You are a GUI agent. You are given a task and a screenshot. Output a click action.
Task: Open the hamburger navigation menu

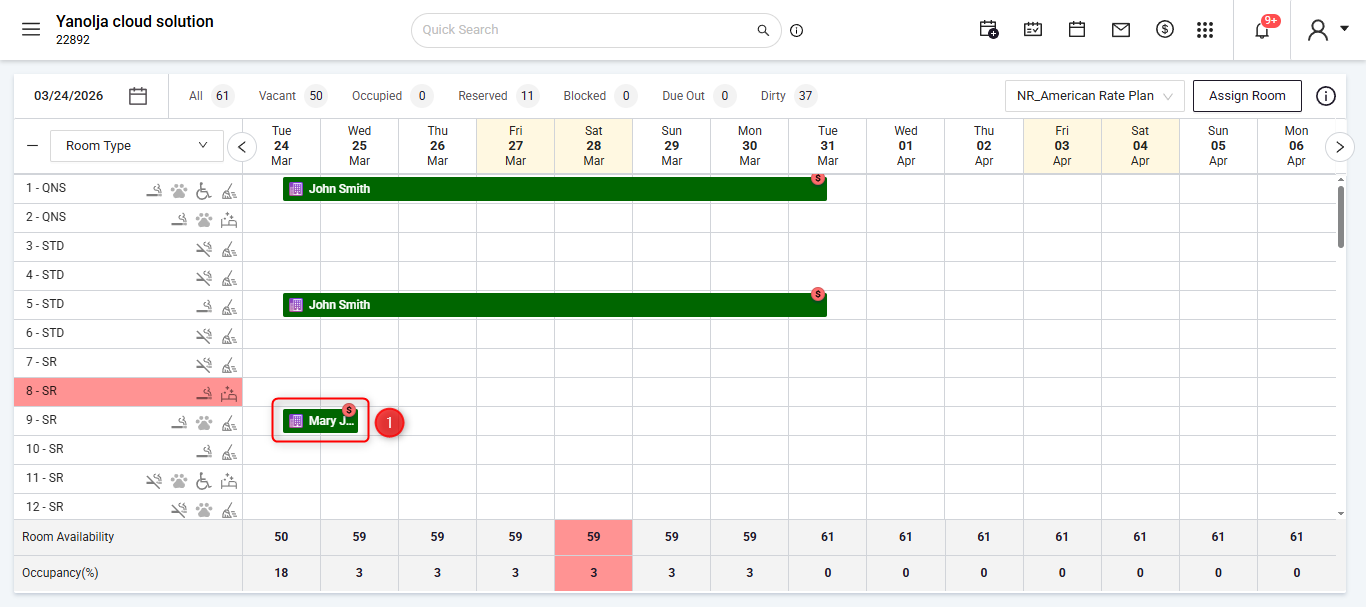click(31, 29)
